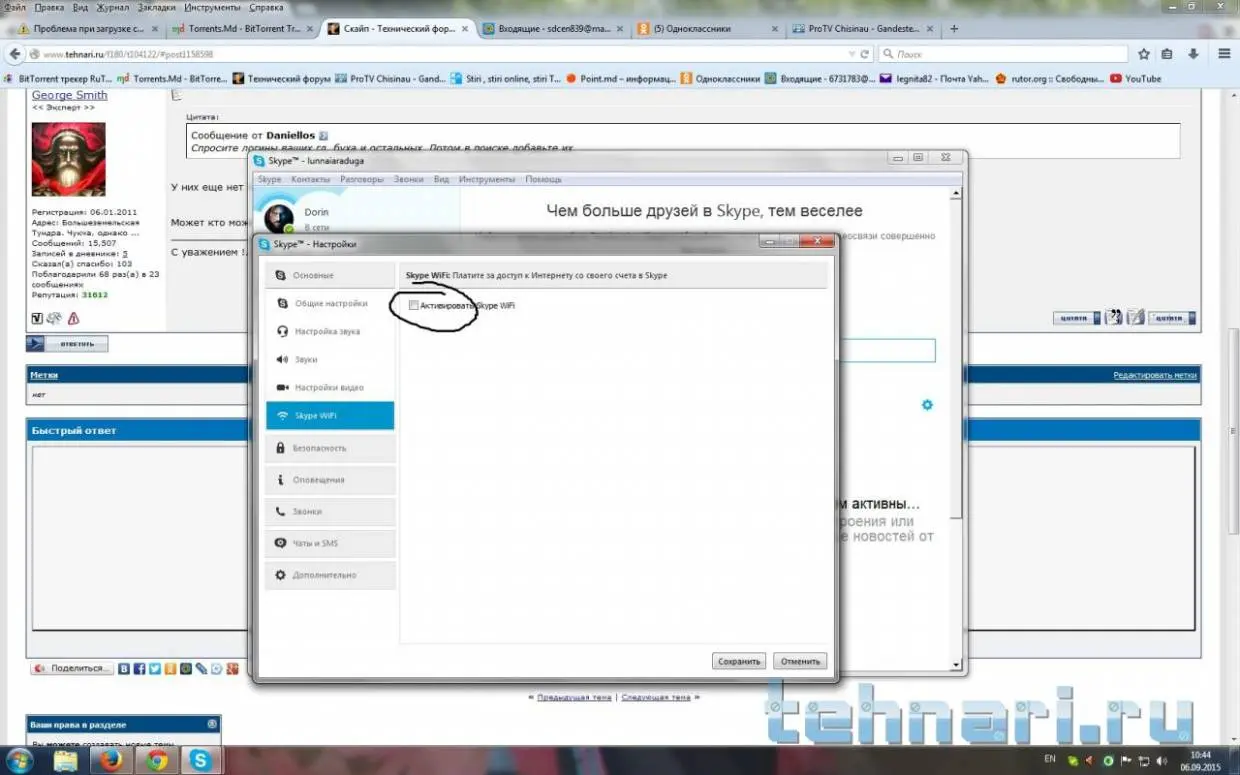Click the Skype window vertical scrollbar
Viewport: 1240px width, 775px height.
[957, 430]
